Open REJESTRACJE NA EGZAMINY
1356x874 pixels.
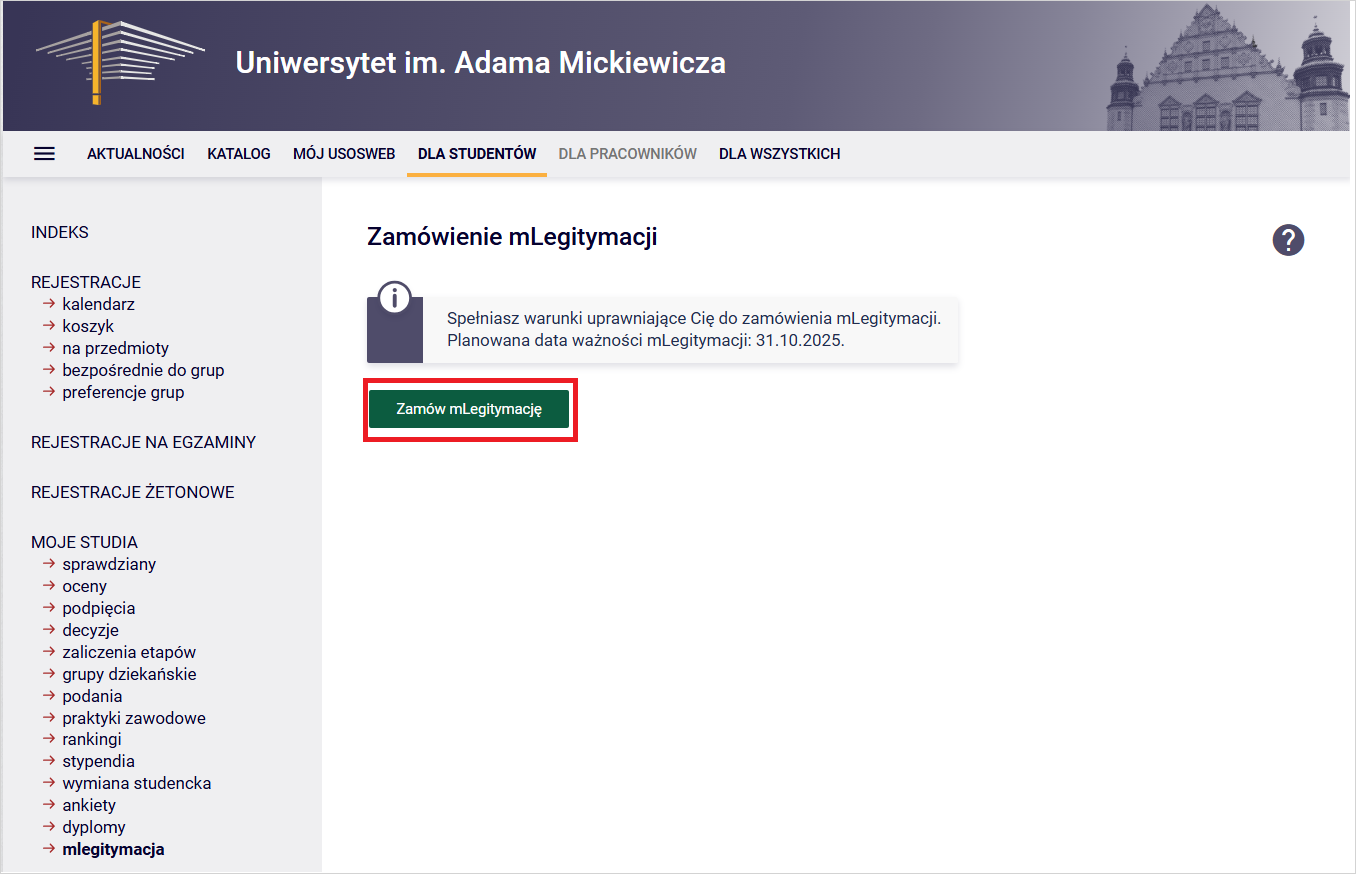click(x=143, y=442)
